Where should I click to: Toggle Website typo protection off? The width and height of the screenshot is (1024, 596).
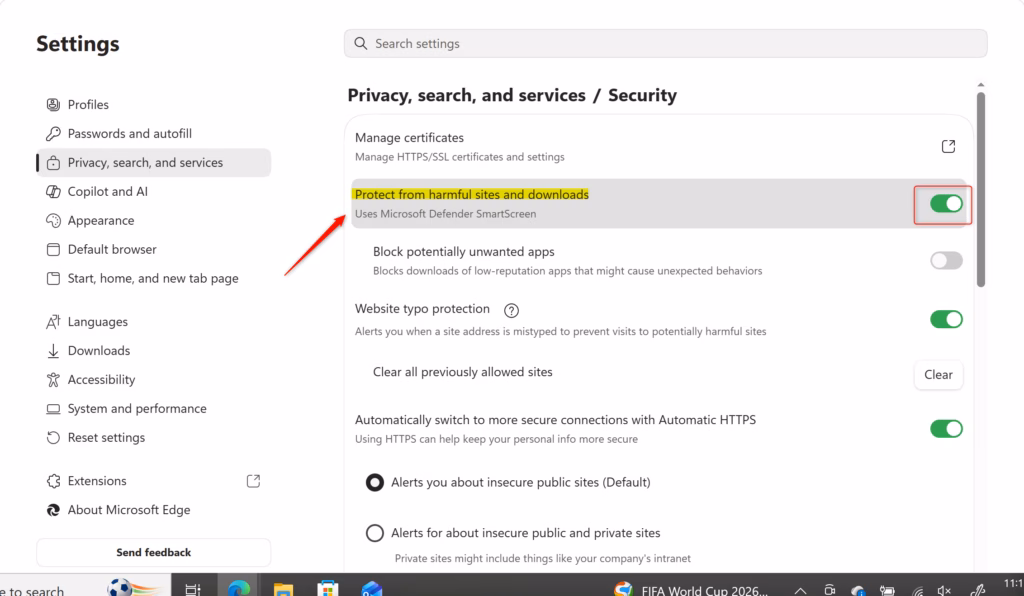click(x=946, y=319)
